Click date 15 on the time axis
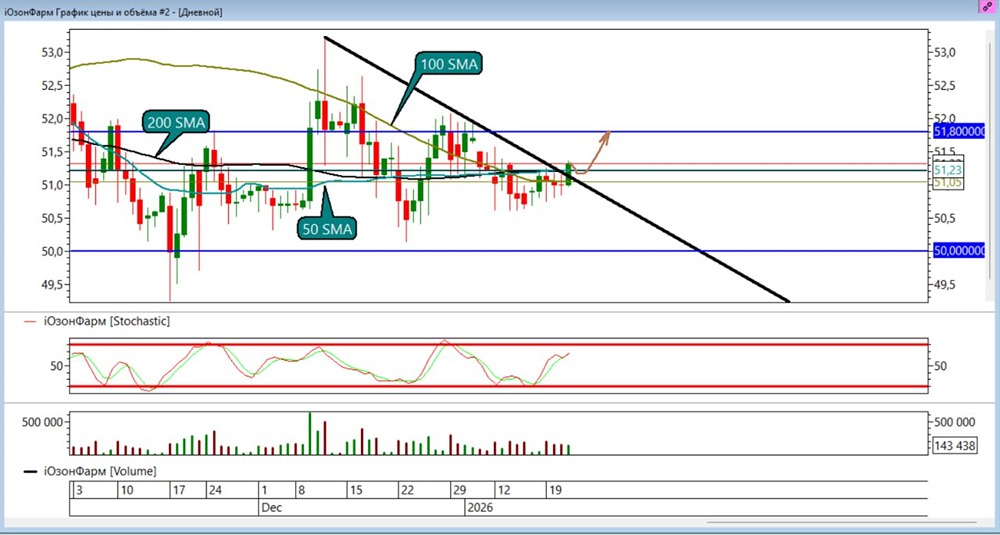Viewport: 1000px width, 535px height. [356, 490]
